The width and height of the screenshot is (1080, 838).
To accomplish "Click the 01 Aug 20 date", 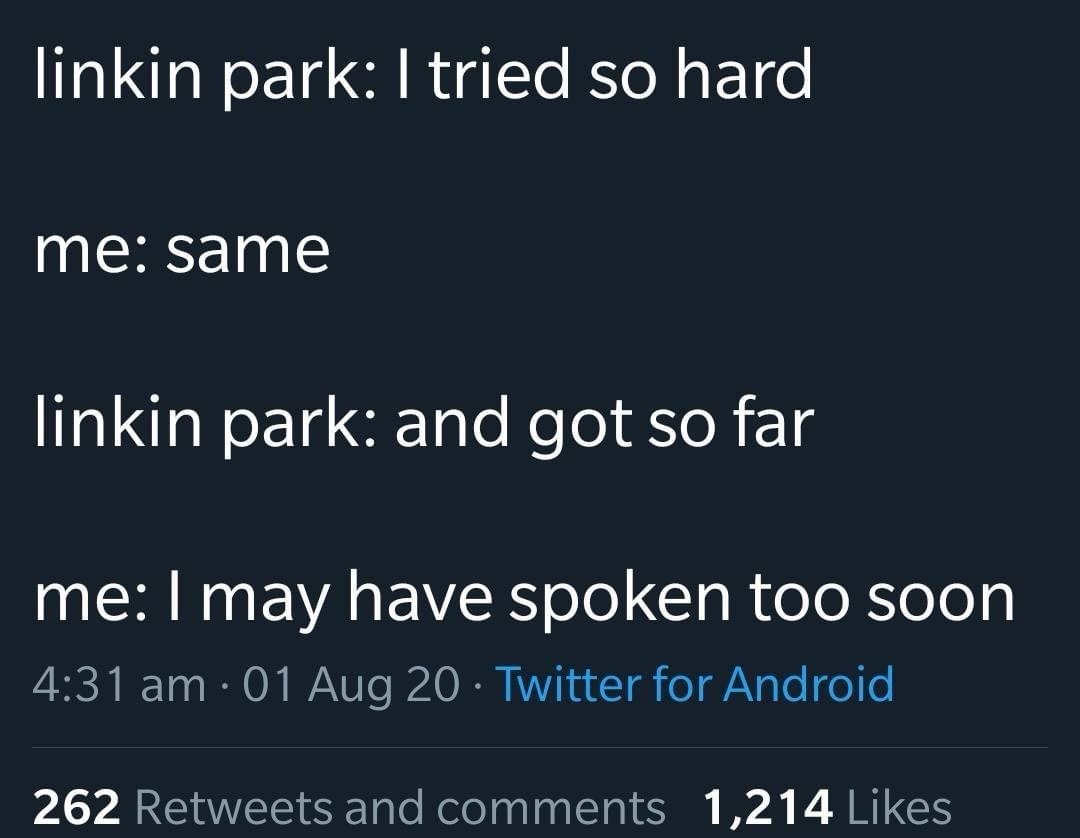I will 351,684.
